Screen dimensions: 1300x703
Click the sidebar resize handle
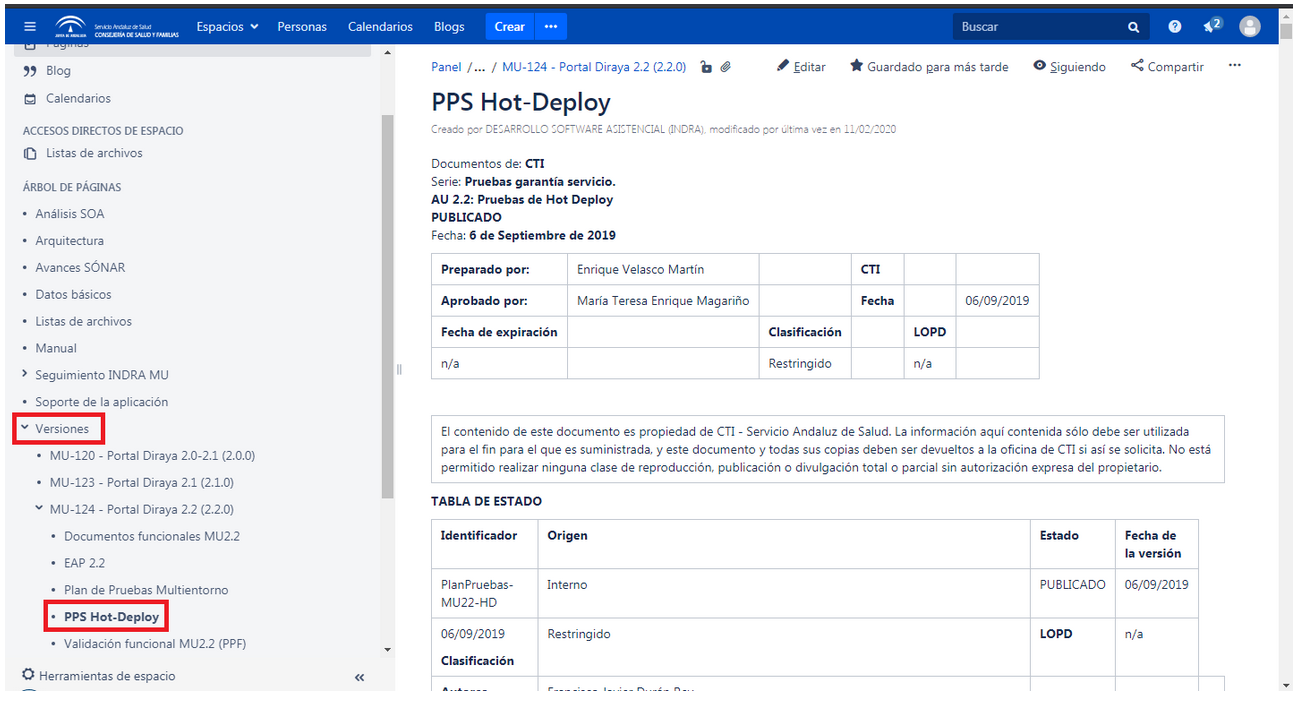pyautogui.click(x=398, y=369)
